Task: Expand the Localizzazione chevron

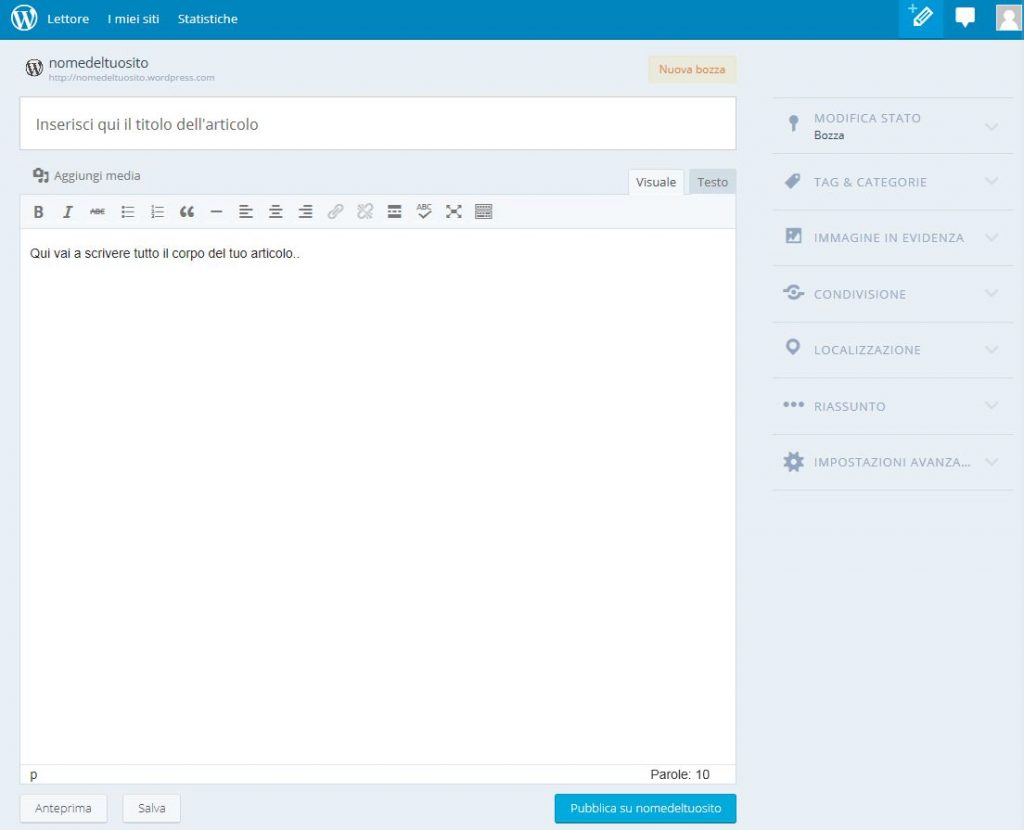Action: (x=991, y=349)
